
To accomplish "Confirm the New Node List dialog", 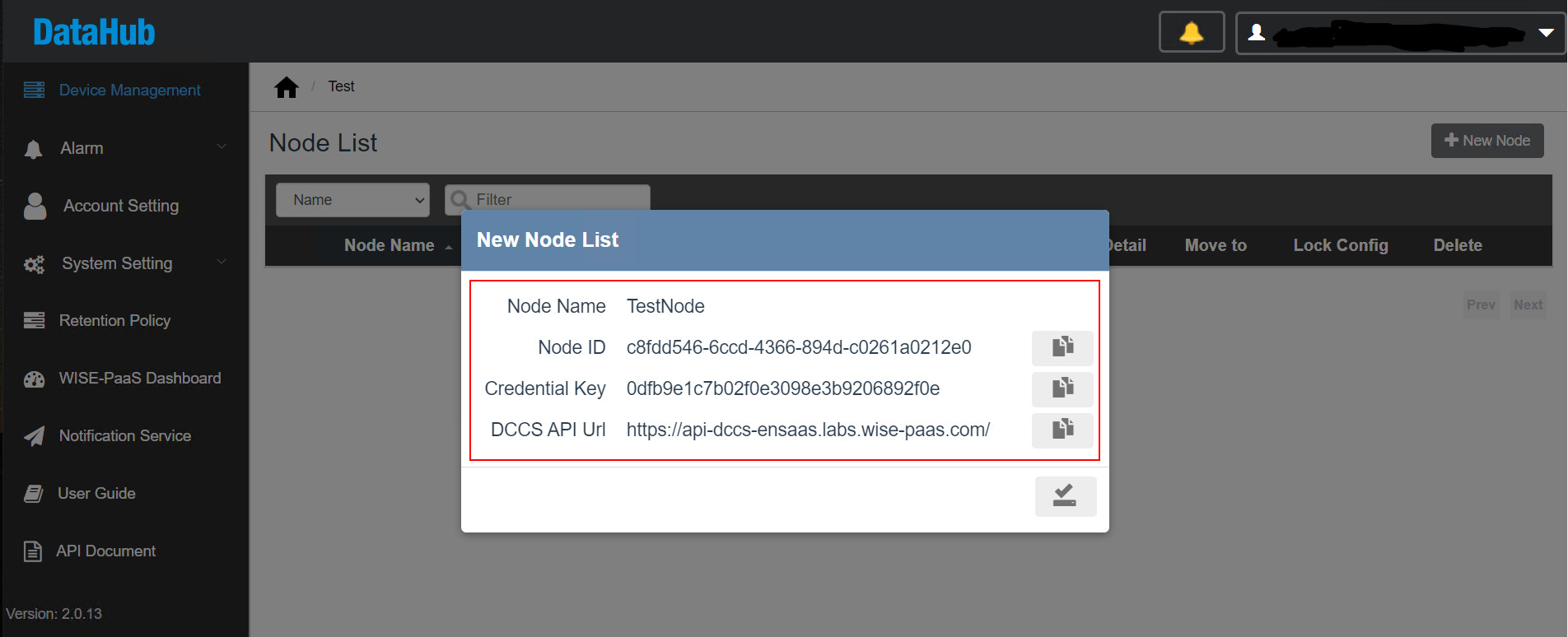I will click(1065, 496).
